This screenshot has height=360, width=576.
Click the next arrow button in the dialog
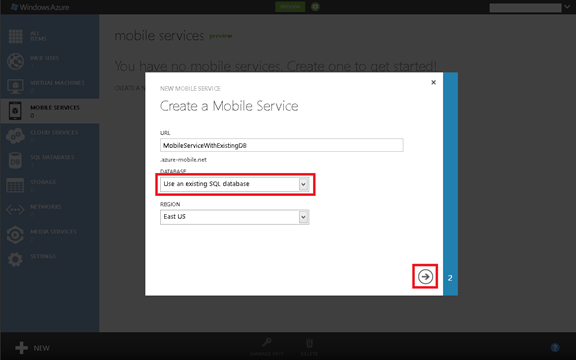pos(425,276)
